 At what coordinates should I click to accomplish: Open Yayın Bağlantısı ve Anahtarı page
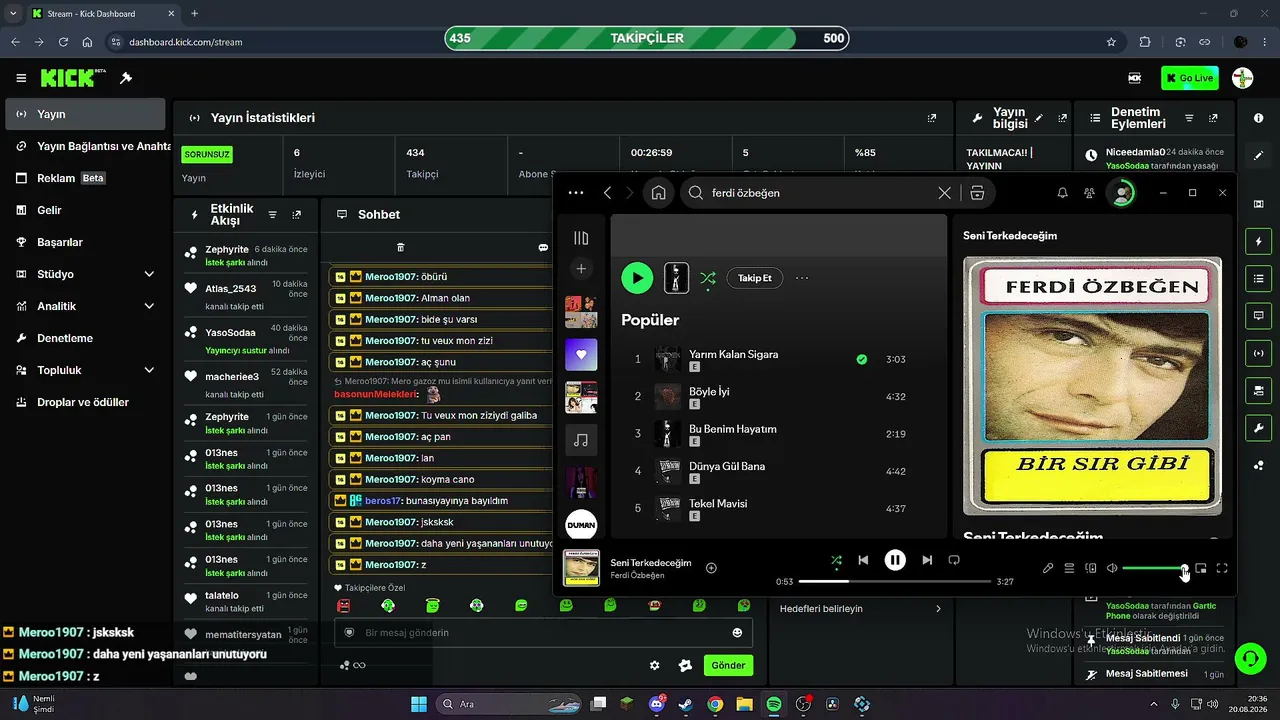85,146
